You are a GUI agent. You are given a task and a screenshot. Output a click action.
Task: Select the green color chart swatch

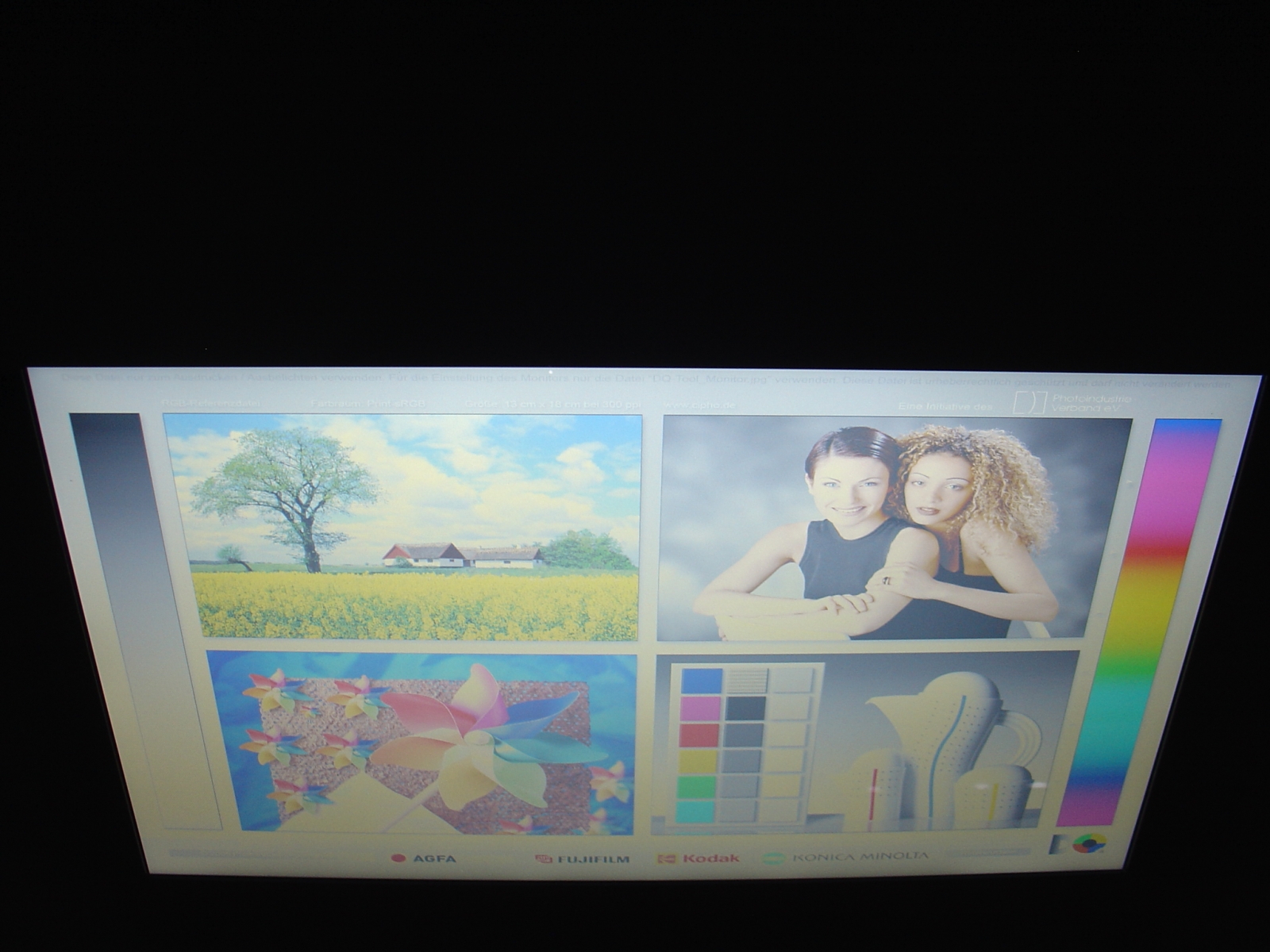coord(696,787)
